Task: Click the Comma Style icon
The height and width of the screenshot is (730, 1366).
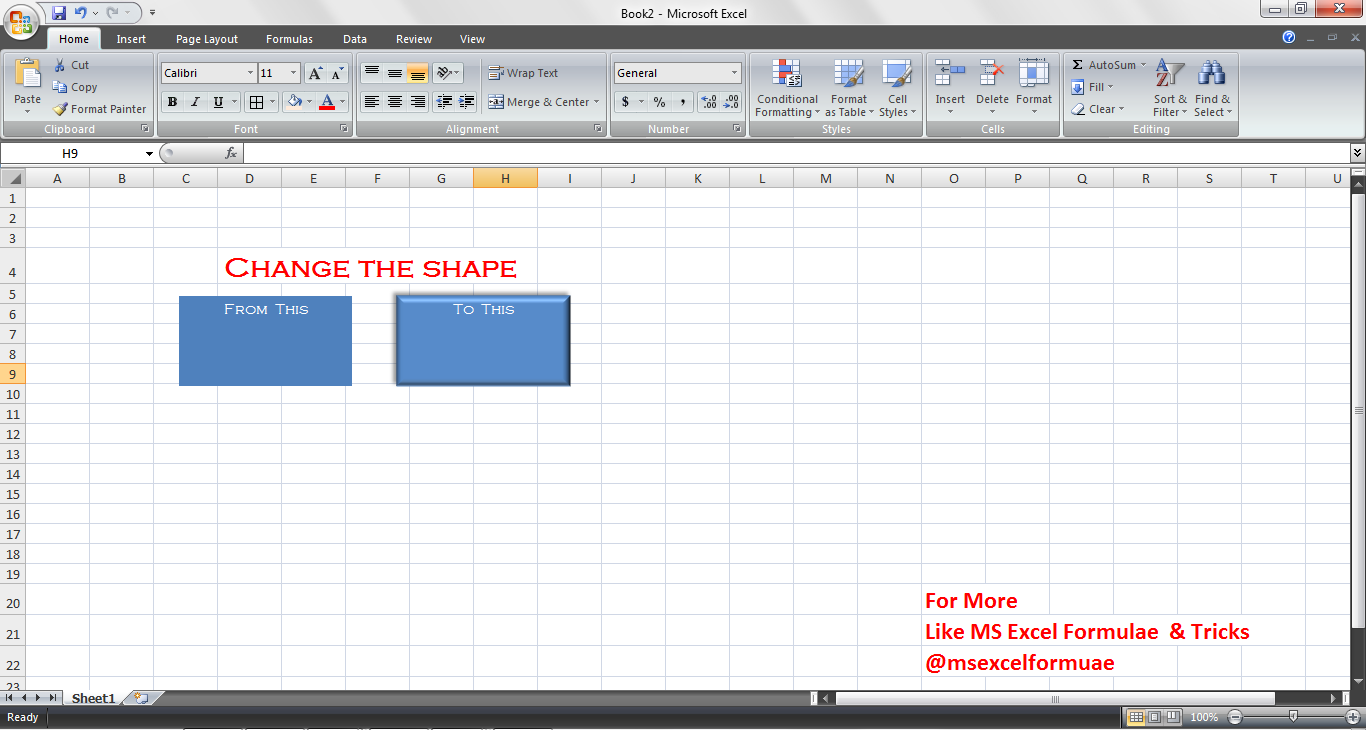Action: [x=683, y=102]
